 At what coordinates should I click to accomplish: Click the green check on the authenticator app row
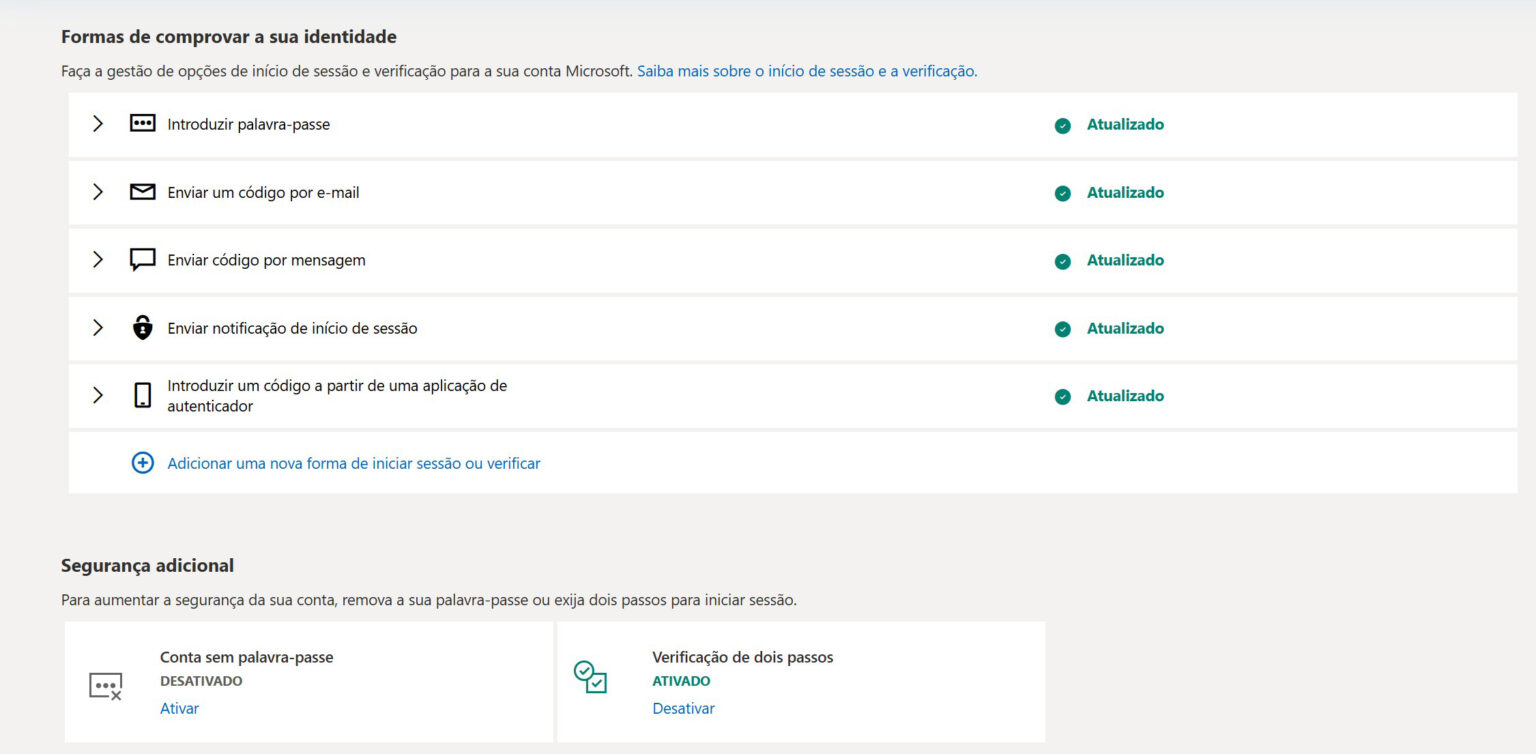(1062, 395)
